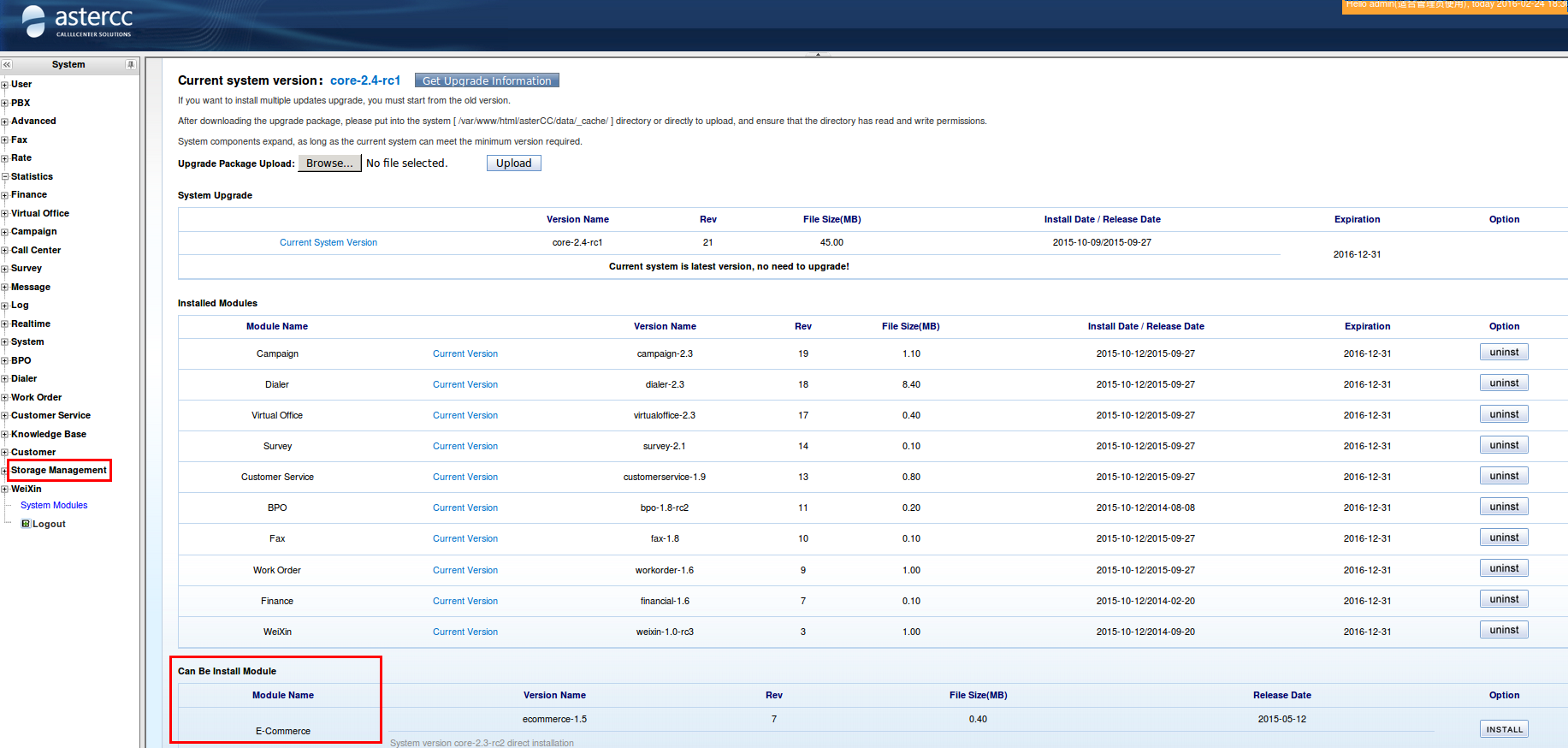Image resolution: width=1568 pixels, height=748 pixels.
Task: Select the Dialer menu item in the sidebar
Action: tap(24, 378)
